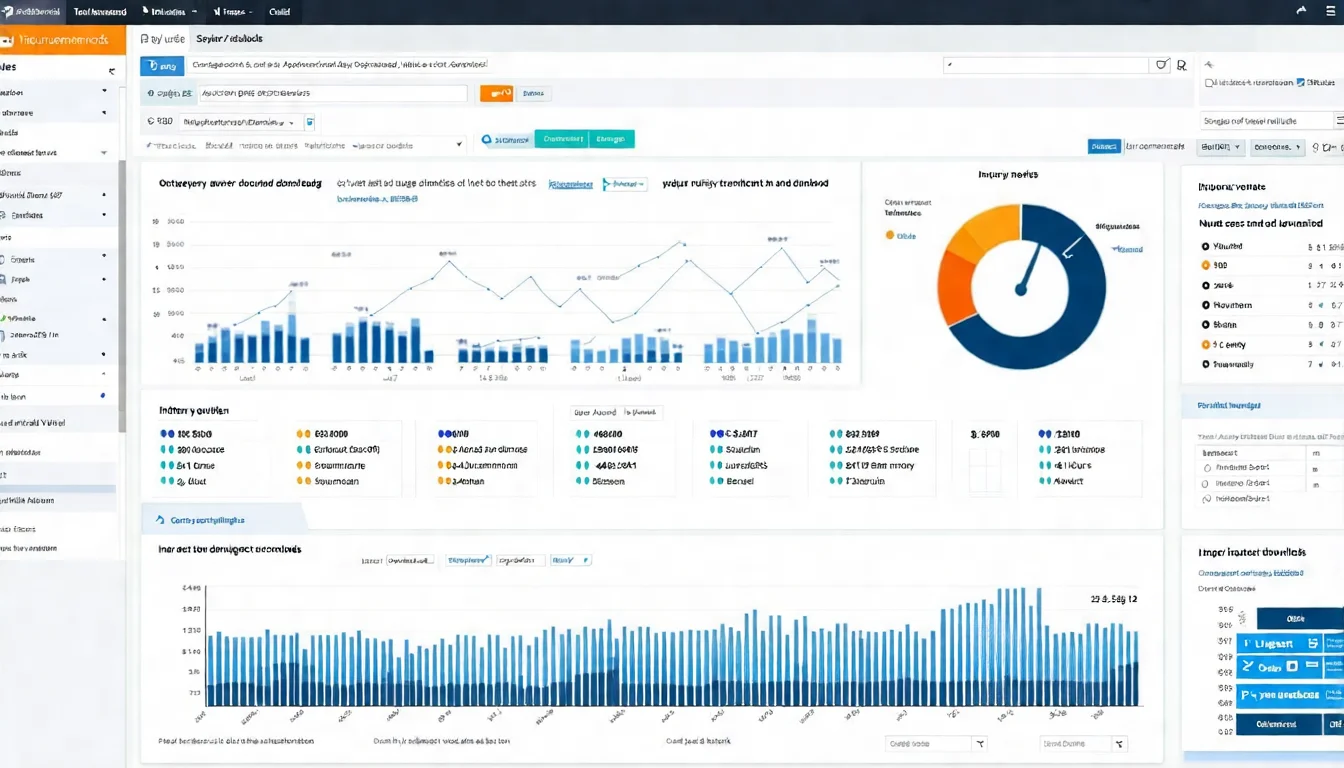Uncheck the blue checked checkbox in upper-right panel

(x=1300, y=83)
